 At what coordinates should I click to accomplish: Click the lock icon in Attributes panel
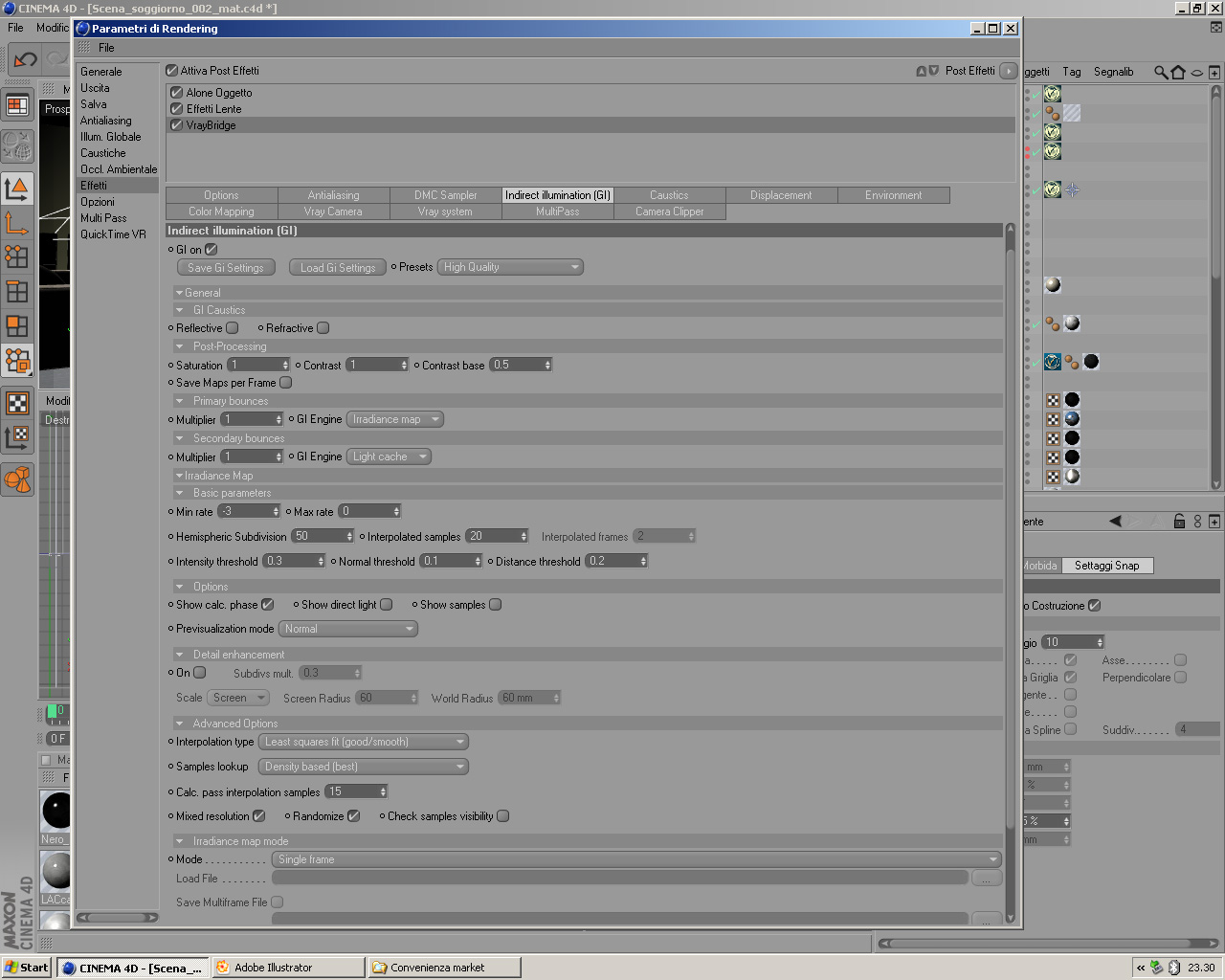(x=1179, y=522)
